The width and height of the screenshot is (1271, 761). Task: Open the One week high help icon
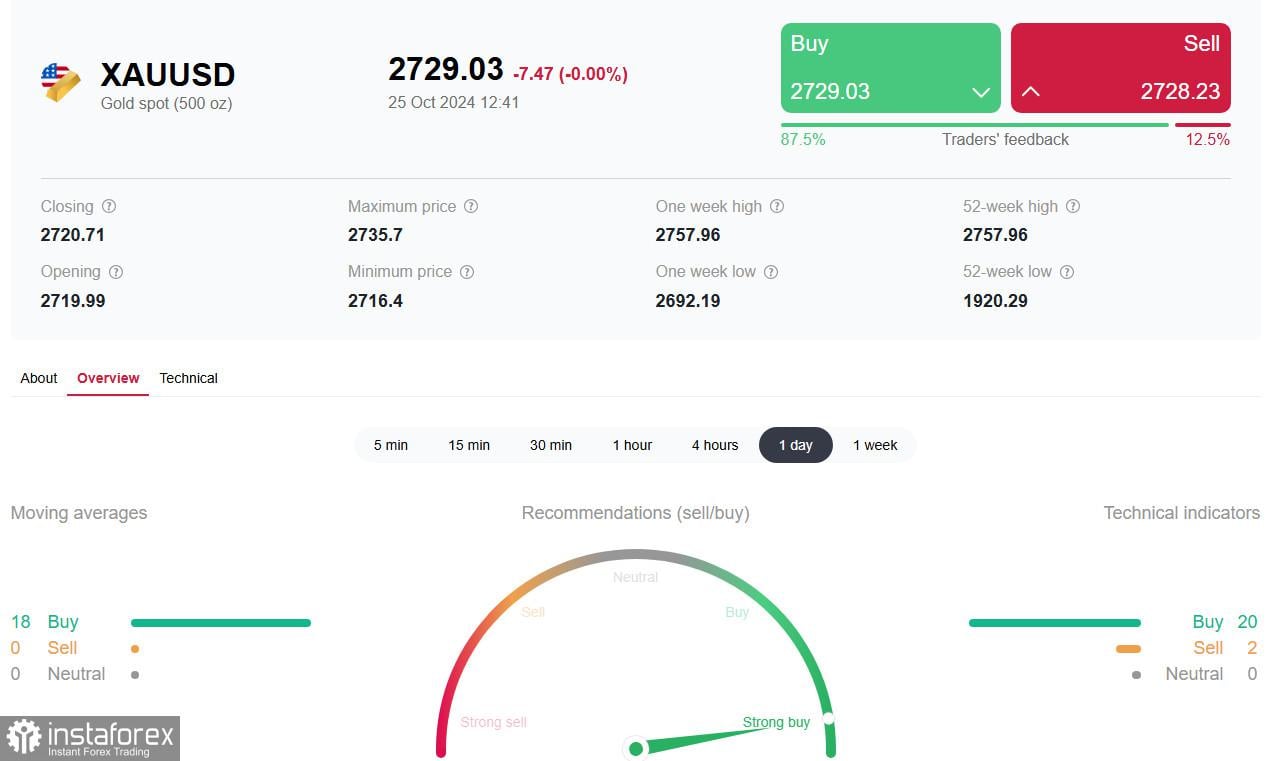777,206
